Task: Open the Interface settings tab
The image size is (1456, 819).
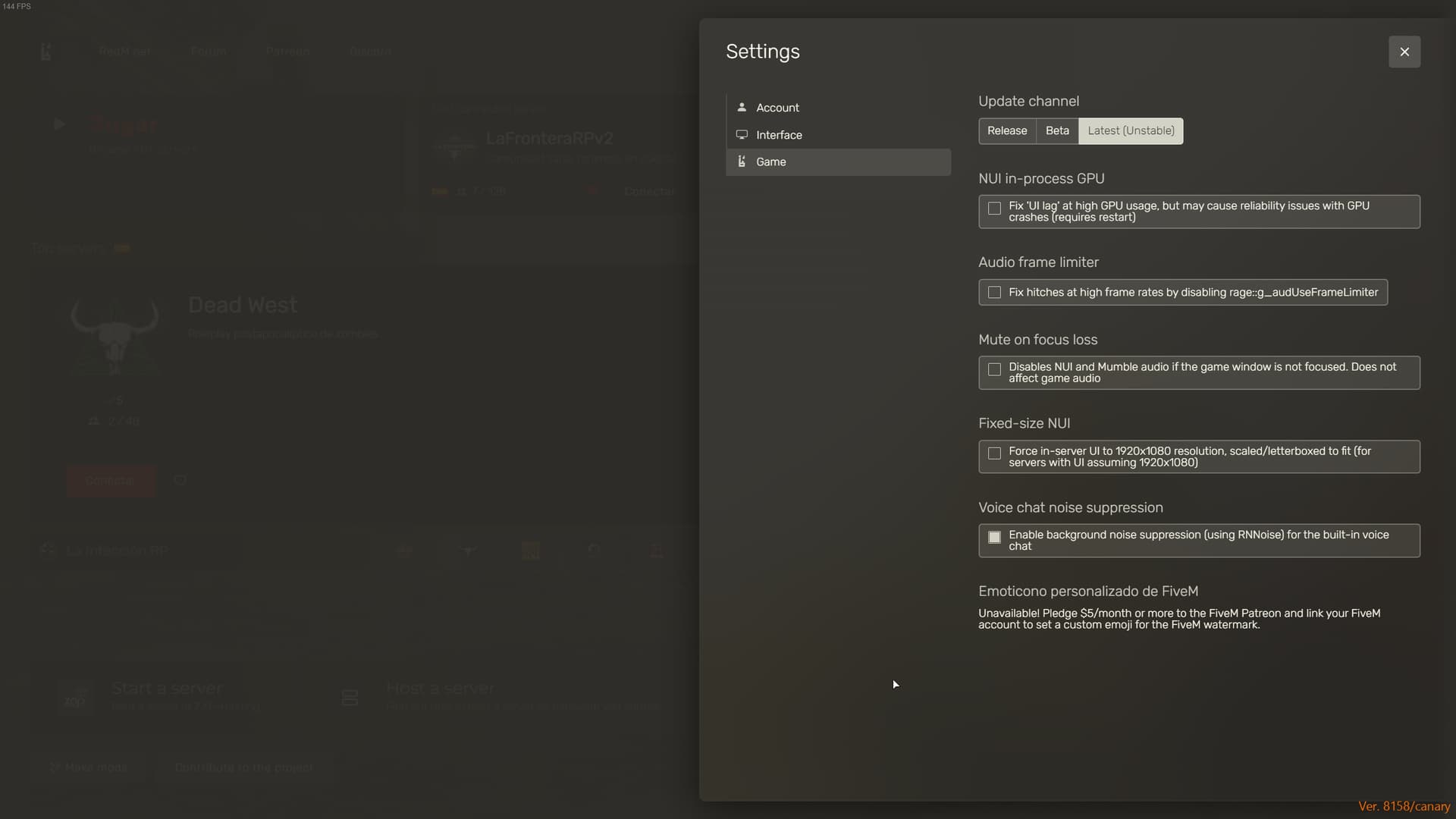Action: tap(779, 135)
